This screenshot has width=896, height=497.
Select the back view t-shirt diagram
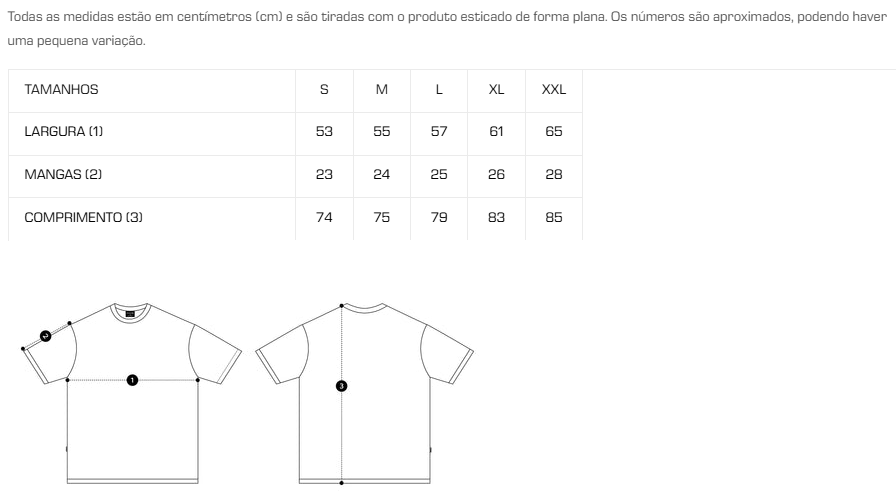click(x=364, y=393)
